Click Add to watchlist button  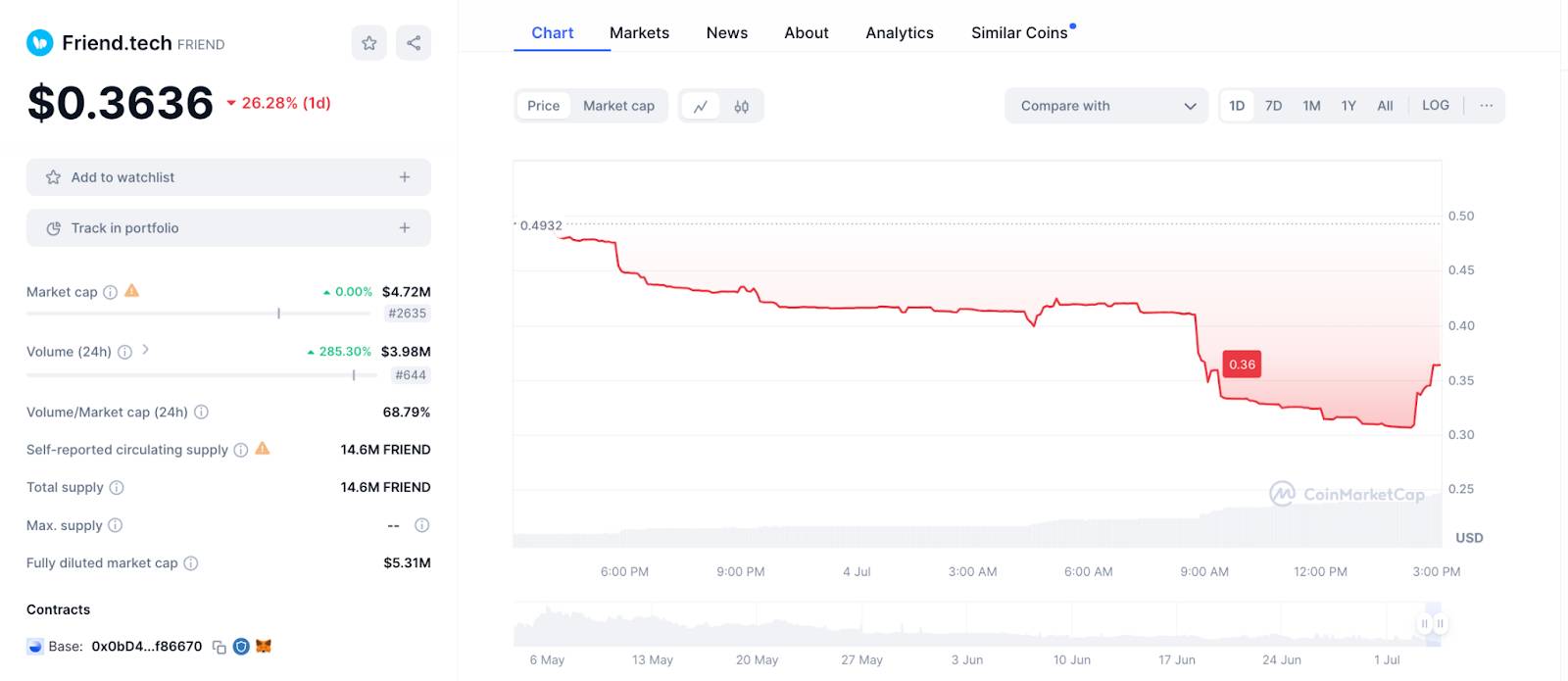pos(228,177)
